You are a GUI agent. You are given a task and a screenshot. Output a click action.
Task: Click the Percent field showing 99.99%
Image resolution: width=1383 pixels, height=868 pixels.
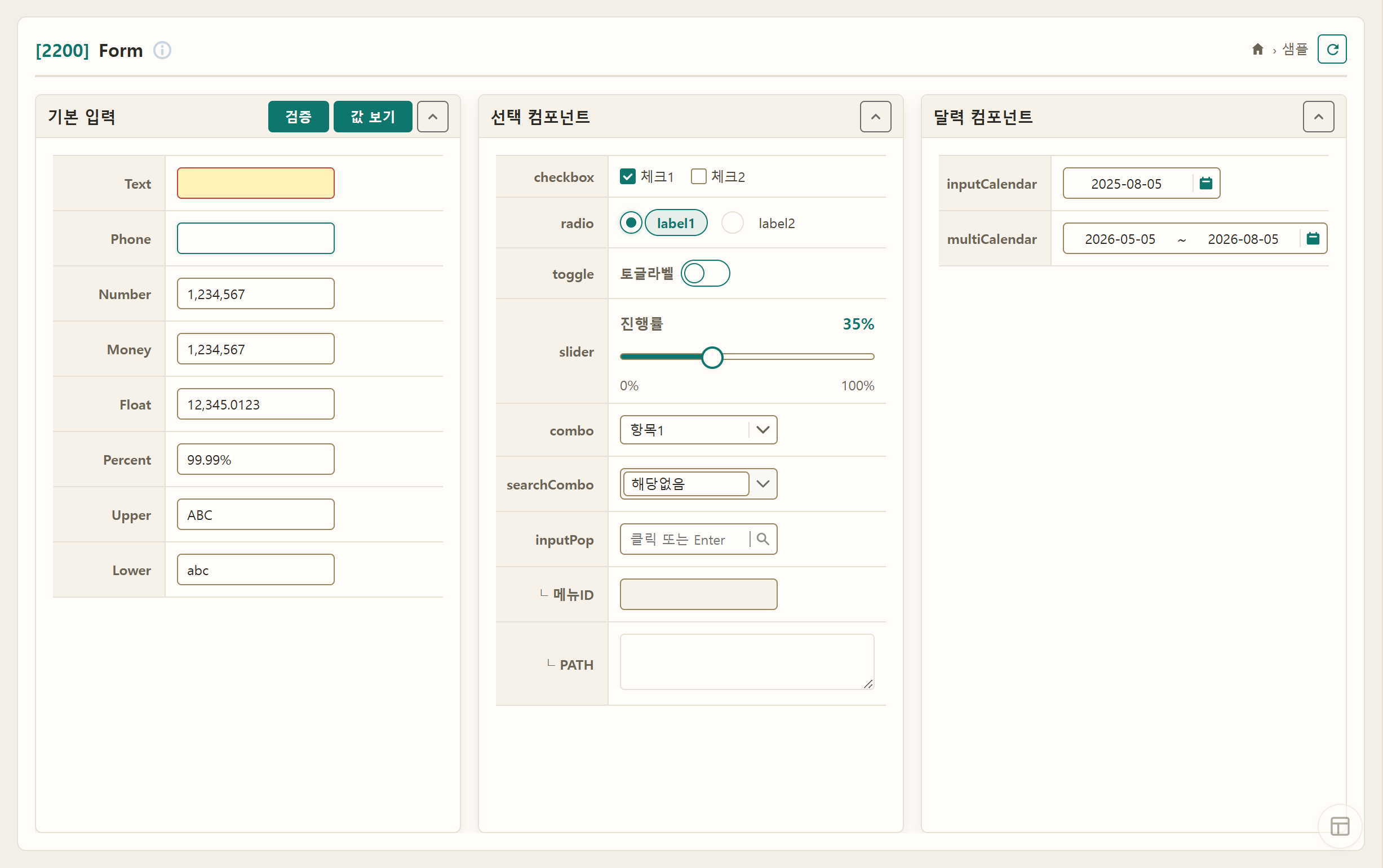[x=256, y=459]
